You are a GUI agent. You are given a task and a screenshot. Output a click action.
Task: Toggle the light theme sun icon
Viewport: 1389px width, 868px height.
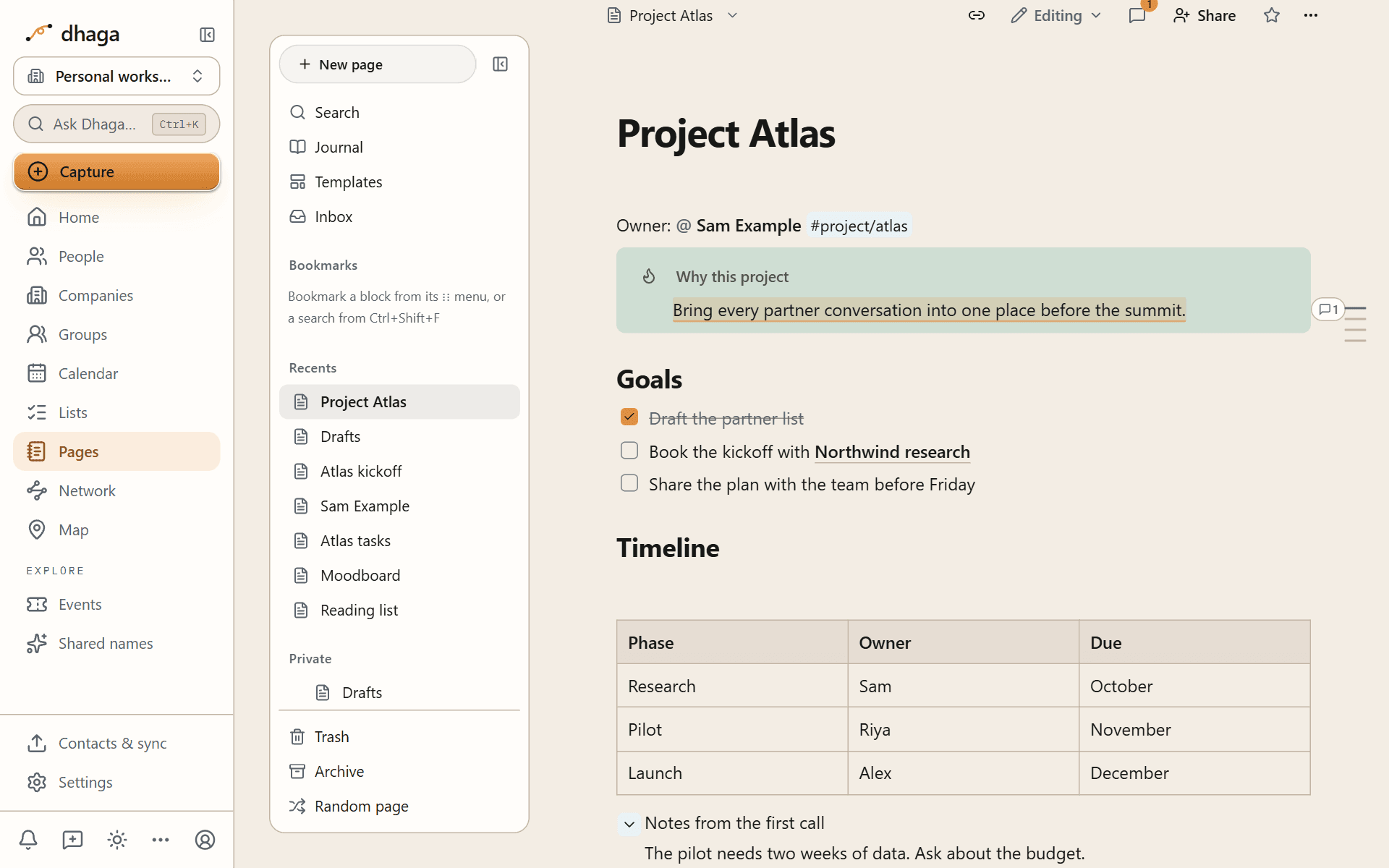click(x=117, y=840)
